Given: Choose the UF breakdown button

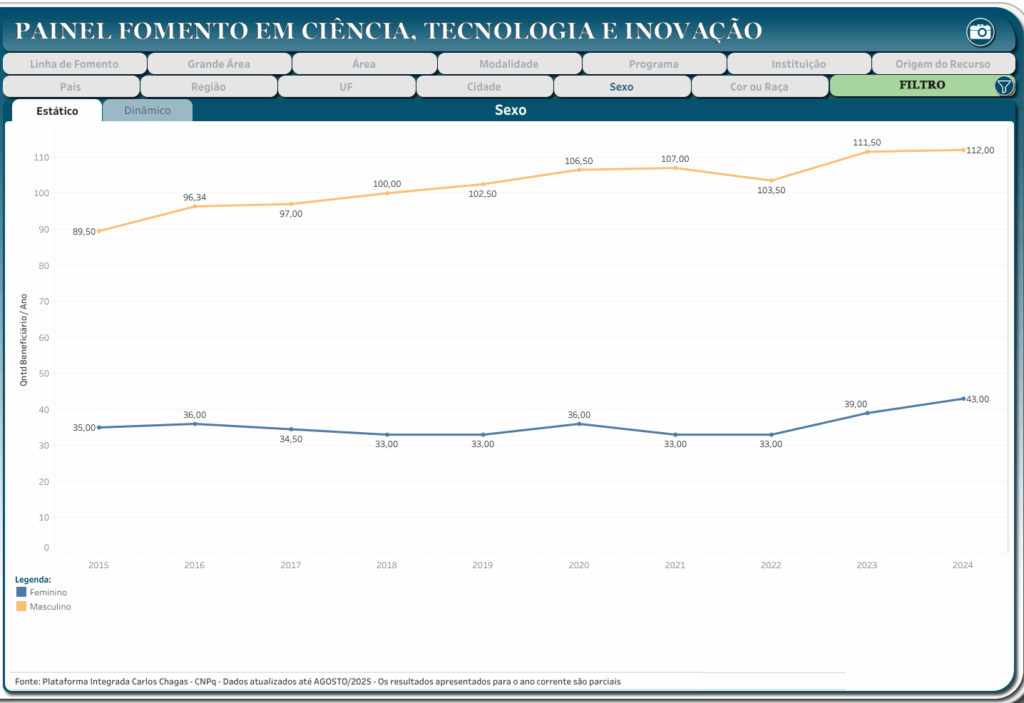Looking at the screenshot, I should [x=346, y=87].
